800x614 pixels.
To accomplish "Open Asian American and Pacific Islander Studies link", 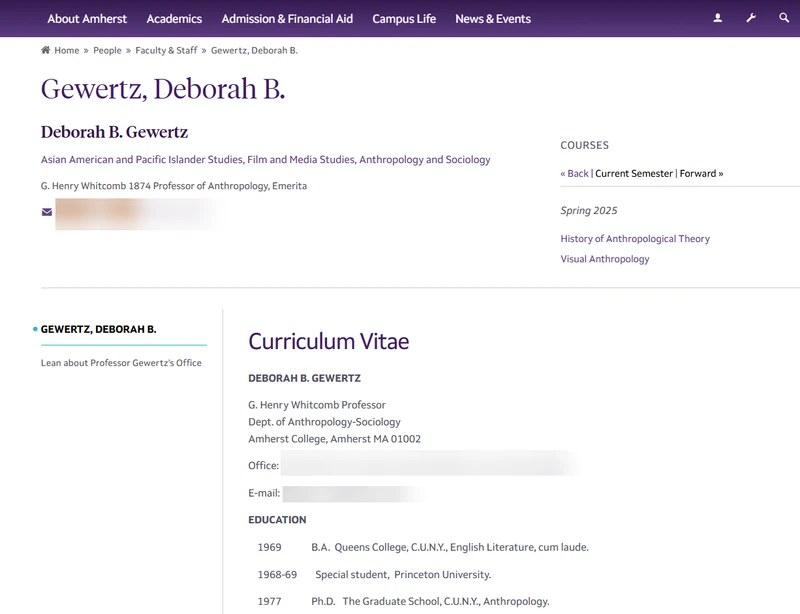I will tap(142, 160).
